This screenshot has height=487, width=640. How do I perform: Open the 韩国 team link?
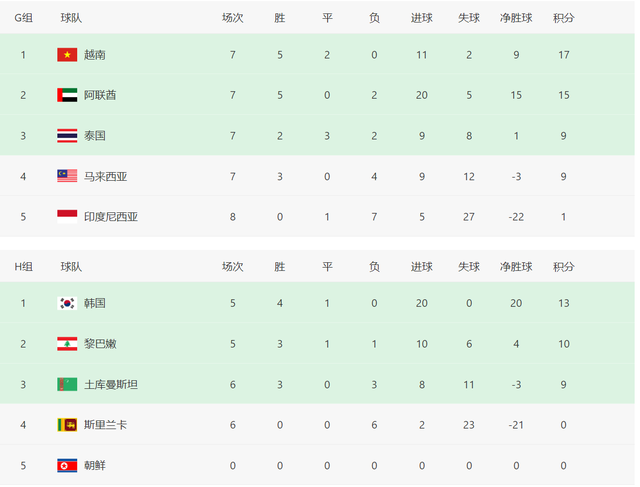[x=95, y=303]
